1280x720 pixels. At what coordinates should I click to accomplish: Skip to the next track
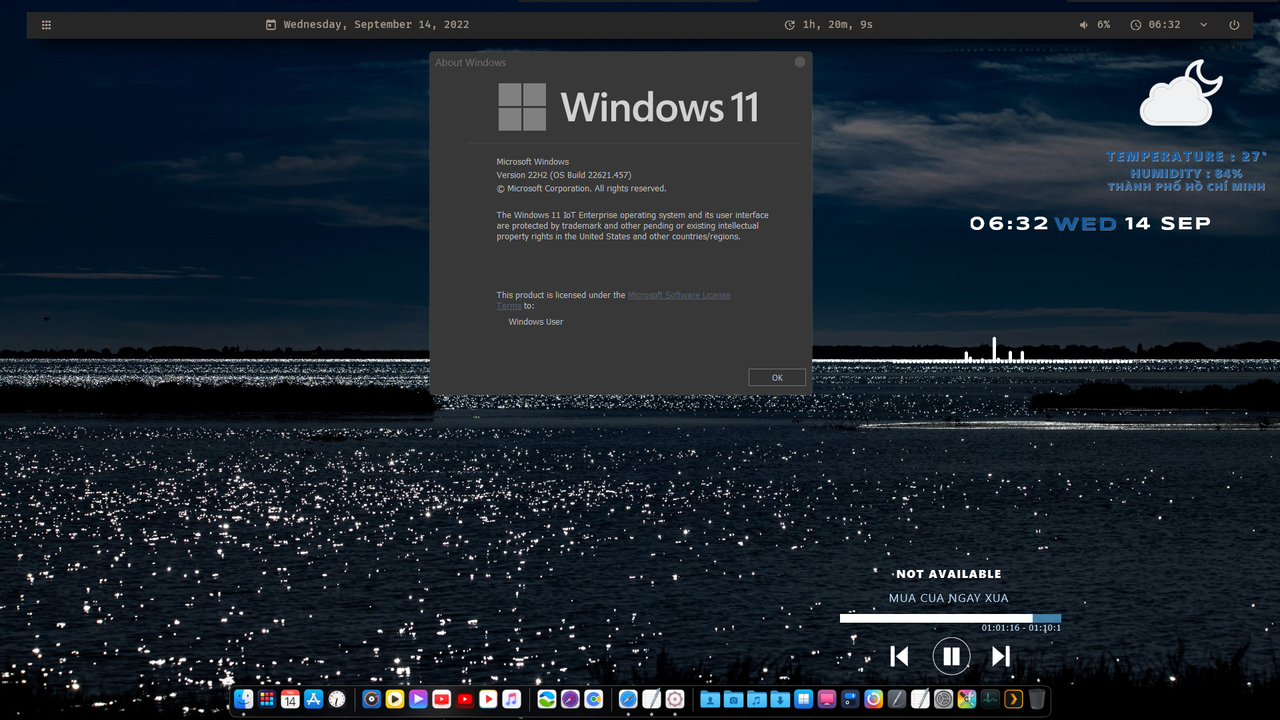1000,655
